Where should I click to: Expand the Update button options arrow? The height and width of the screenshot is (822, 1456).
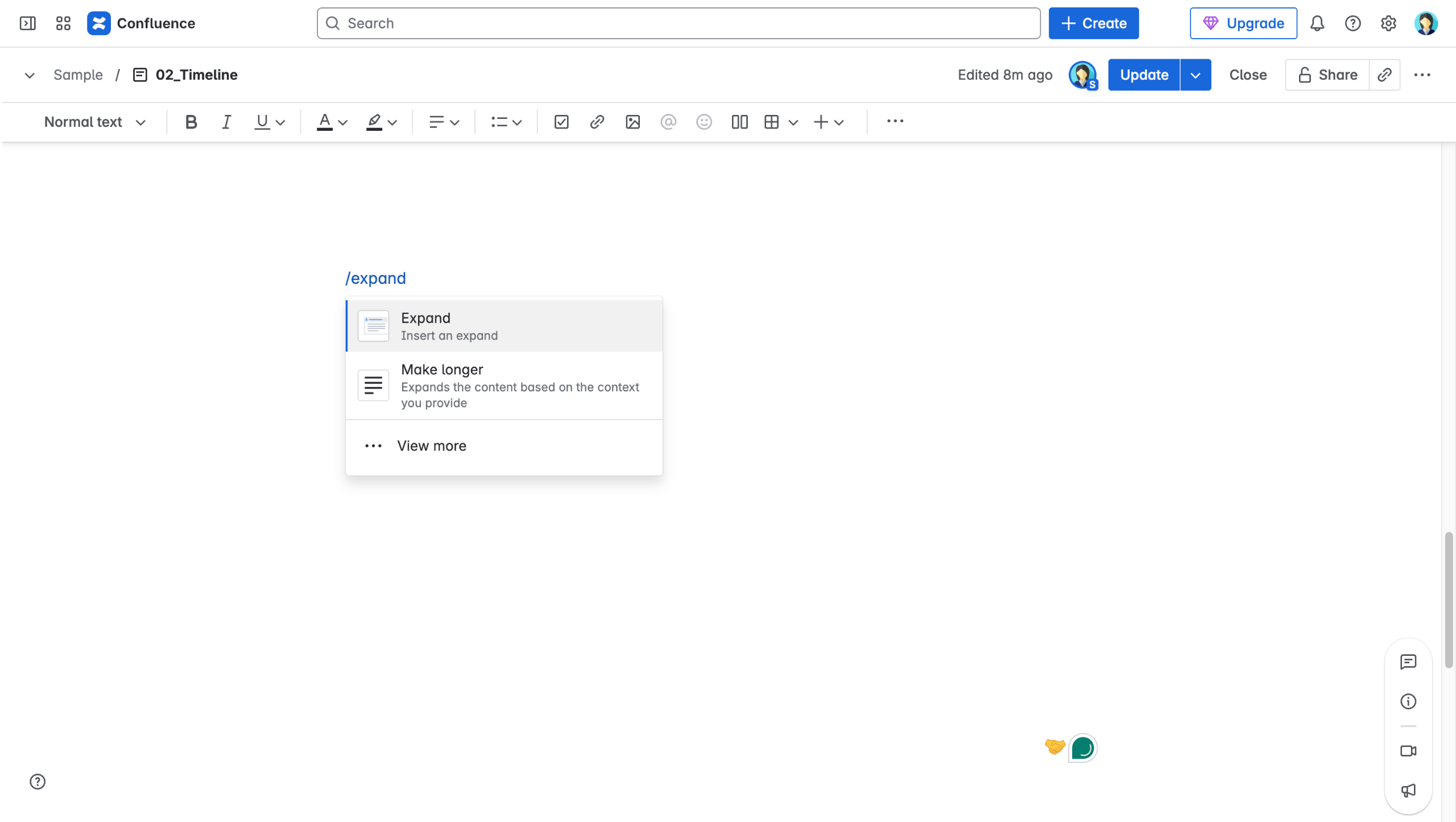click(x=1196, y=75)
